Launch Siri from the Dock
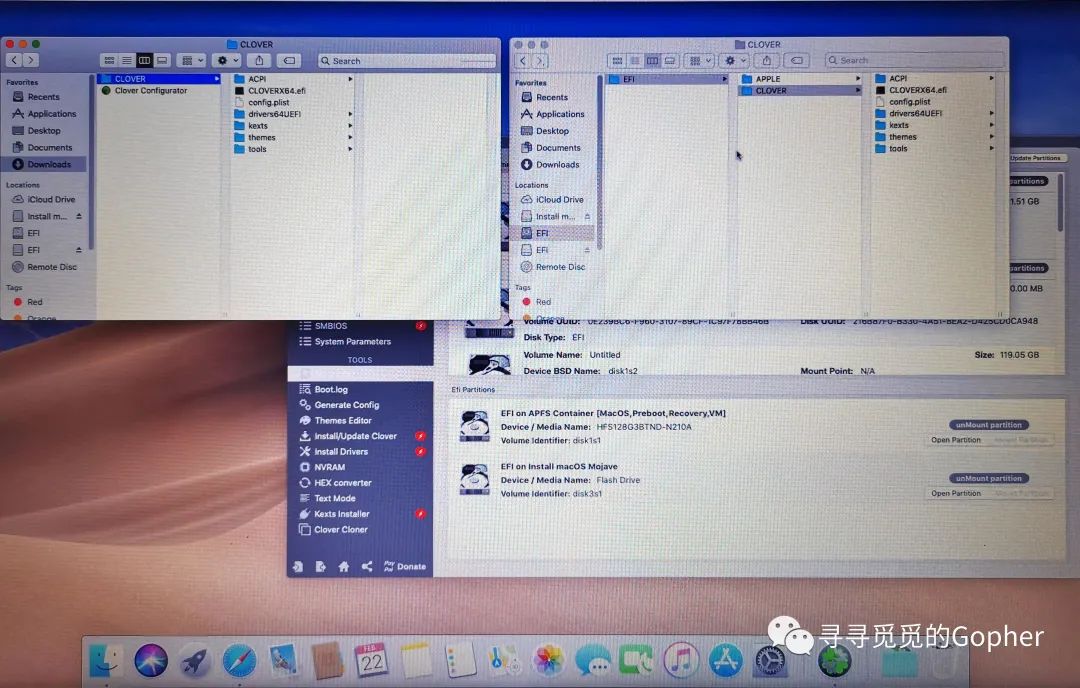1080x688 pixels. point(151,660)
